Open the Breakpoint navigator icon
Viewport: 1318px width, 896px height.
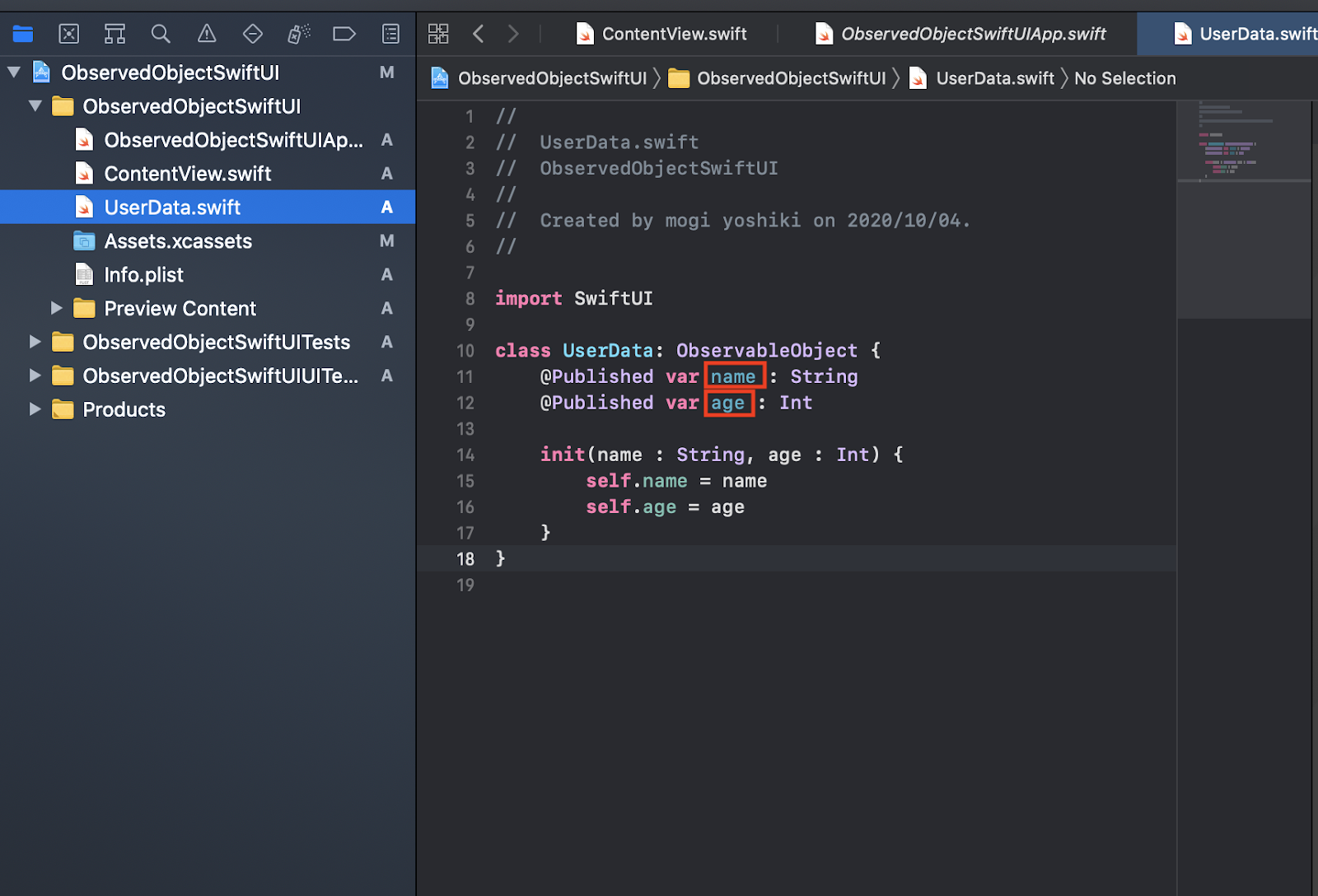click(x=344, y=34)
